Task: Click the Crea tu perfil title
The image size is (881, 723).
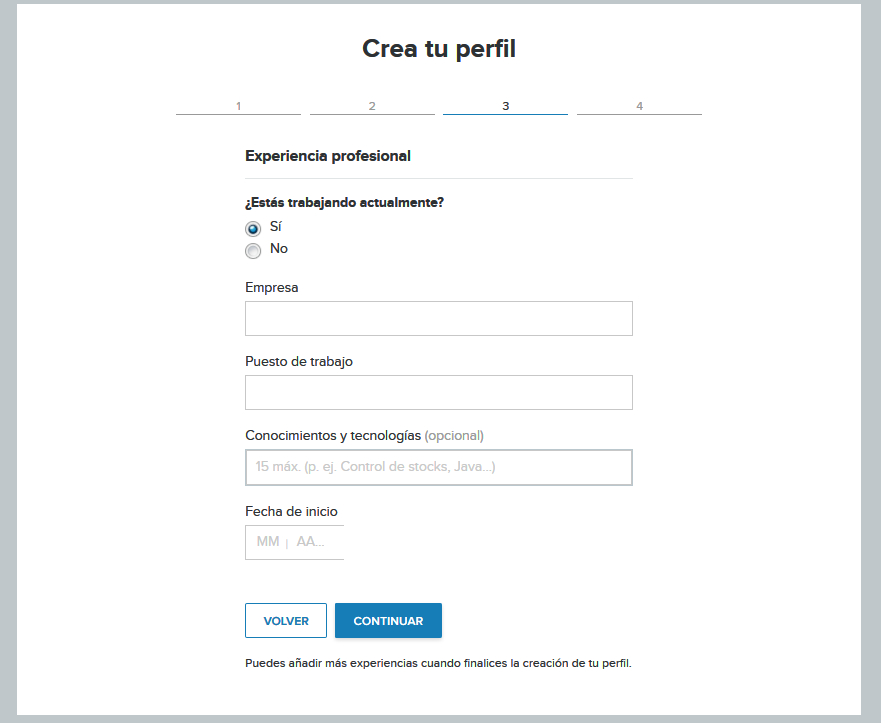Action: [439, 49]
